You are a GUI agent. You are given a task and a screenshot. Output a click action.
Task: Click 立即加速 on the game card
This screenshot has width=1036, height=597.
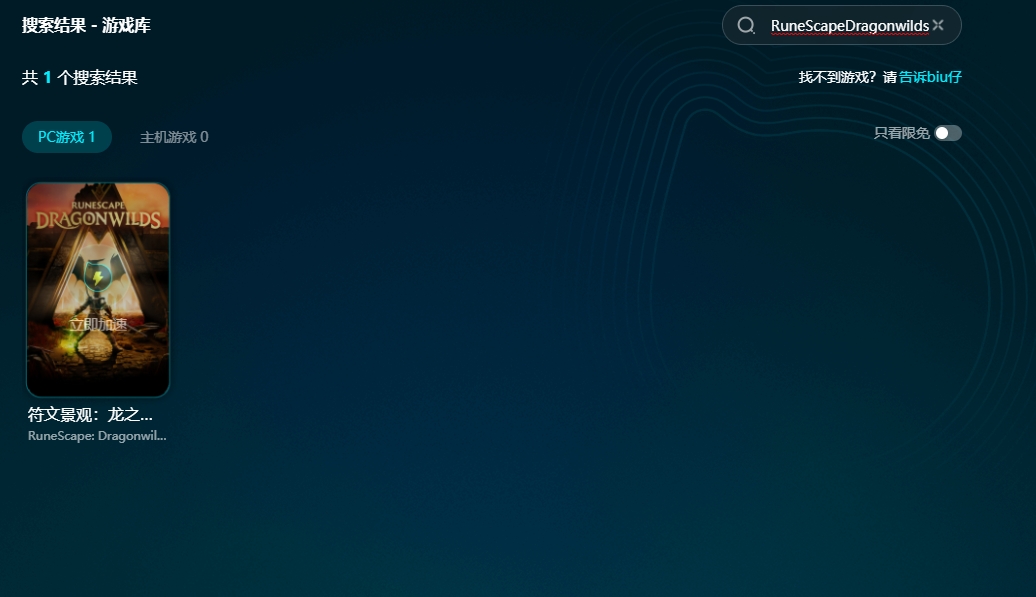click(98, 324)
